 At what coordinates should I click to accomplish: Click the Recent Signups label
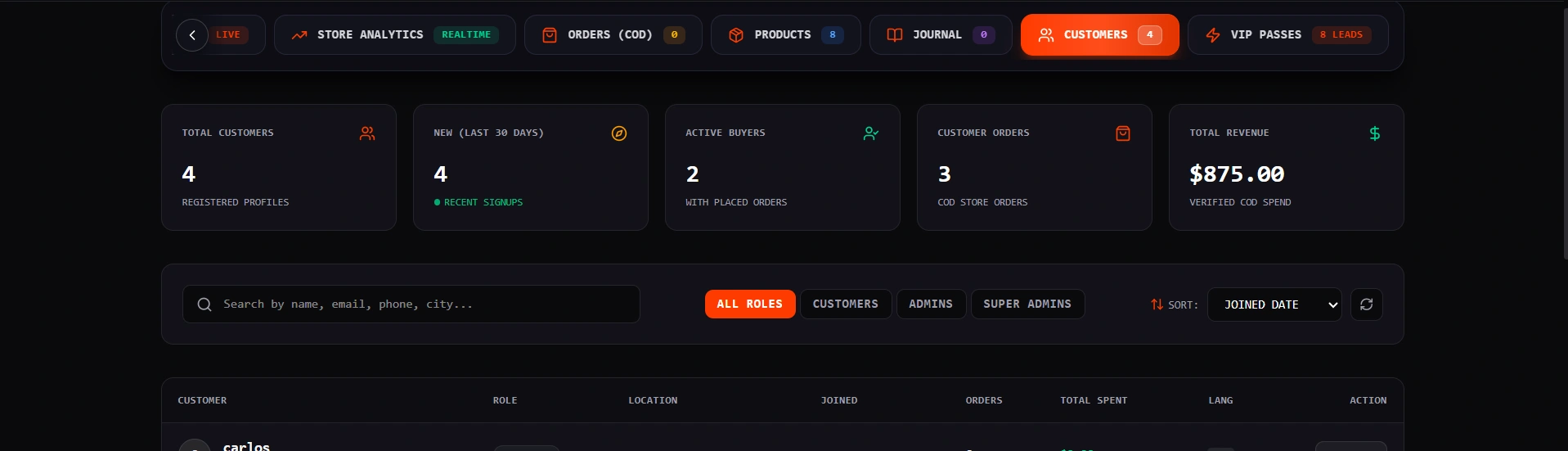(x=483, y=202)
